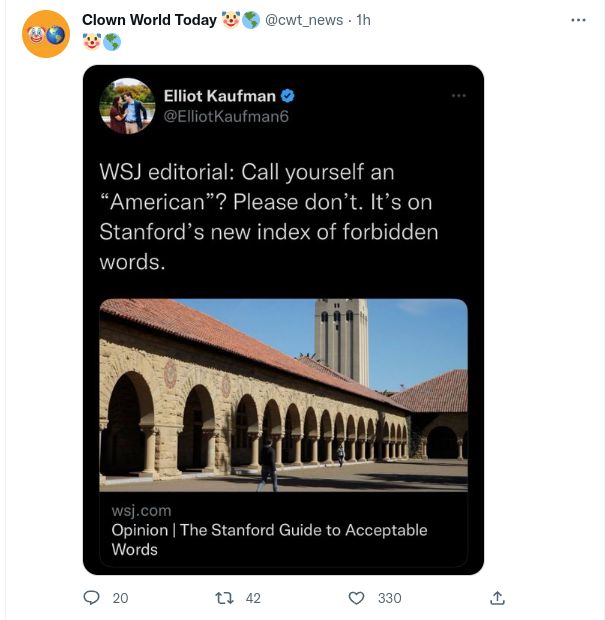Click the wsj.com domain label
Screen dimensions: 605x620
coord(141,511)
